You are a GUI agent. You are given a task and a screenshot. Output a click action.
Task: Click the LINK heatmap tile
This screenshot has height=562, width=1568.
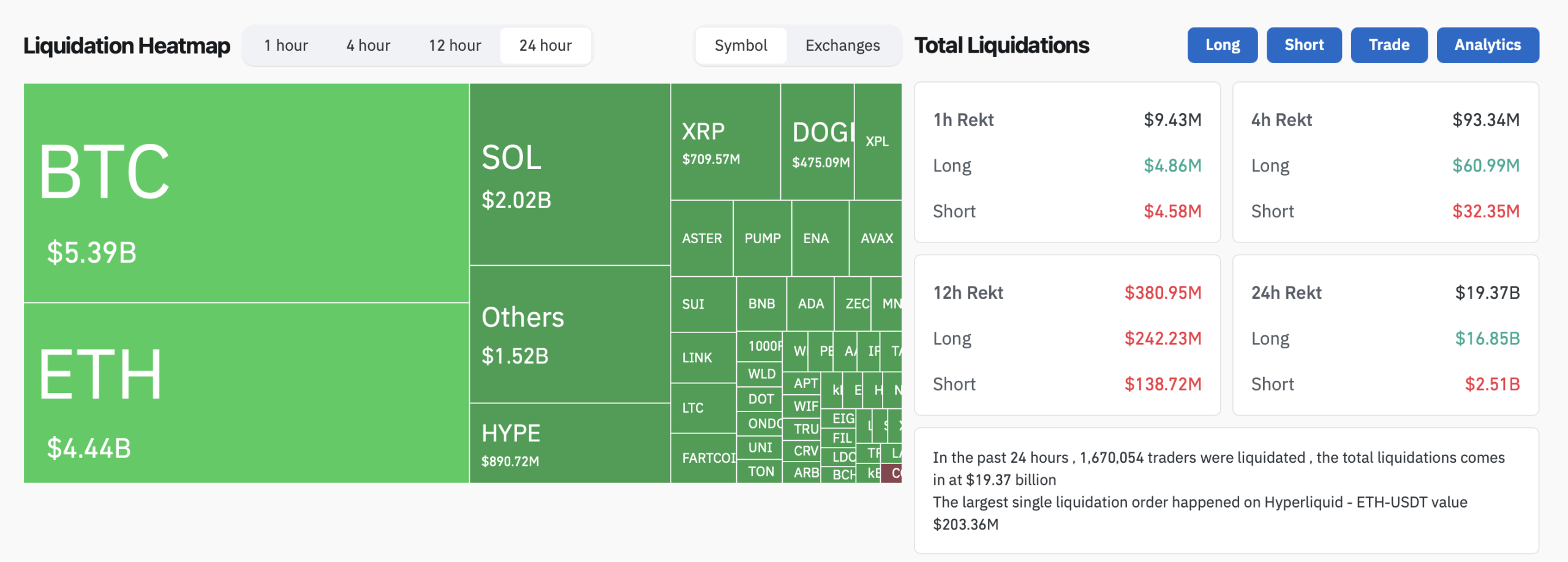703,358
